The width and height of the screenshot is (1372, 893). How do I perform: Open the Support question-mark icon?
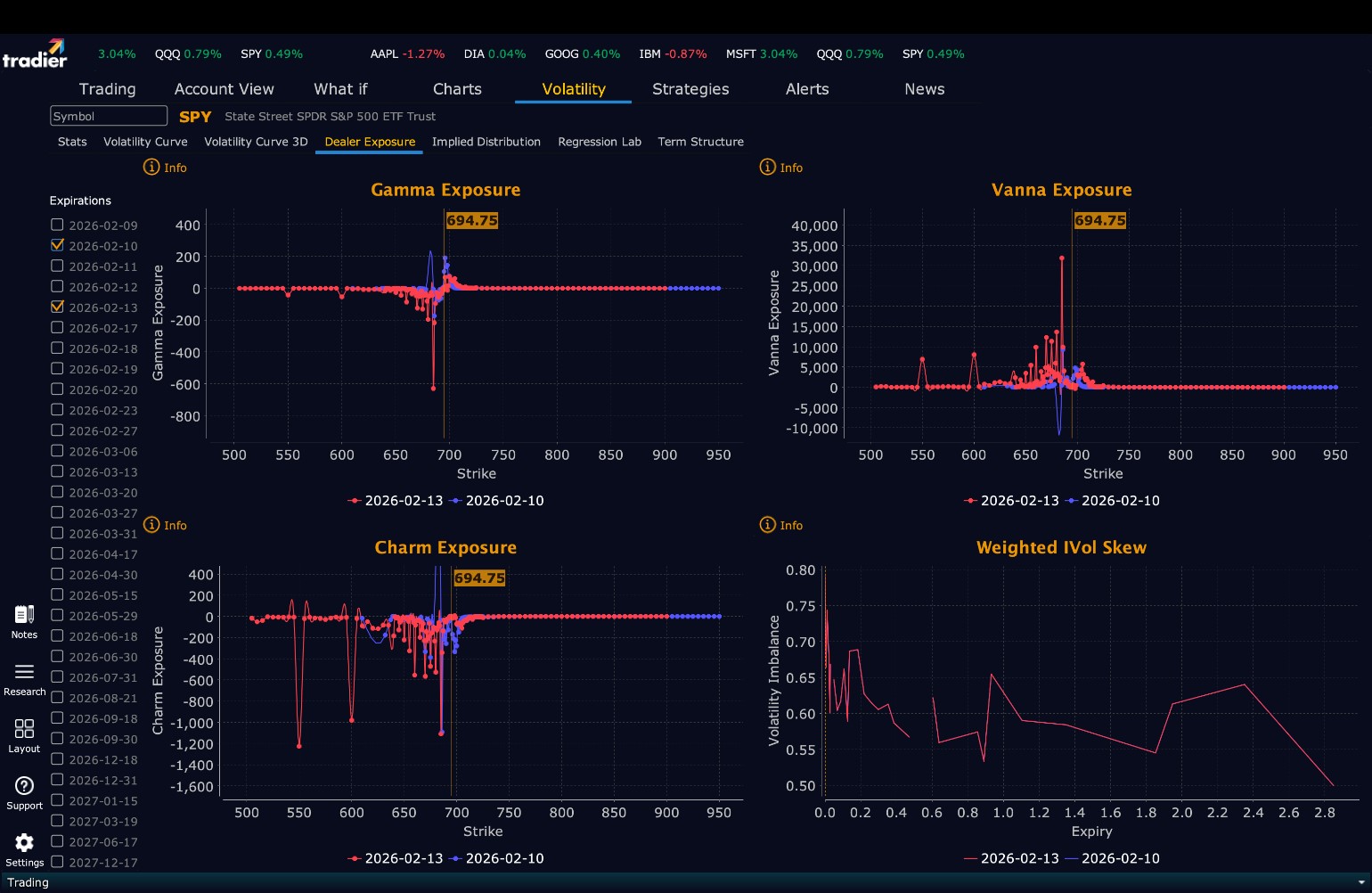point(24,785)
